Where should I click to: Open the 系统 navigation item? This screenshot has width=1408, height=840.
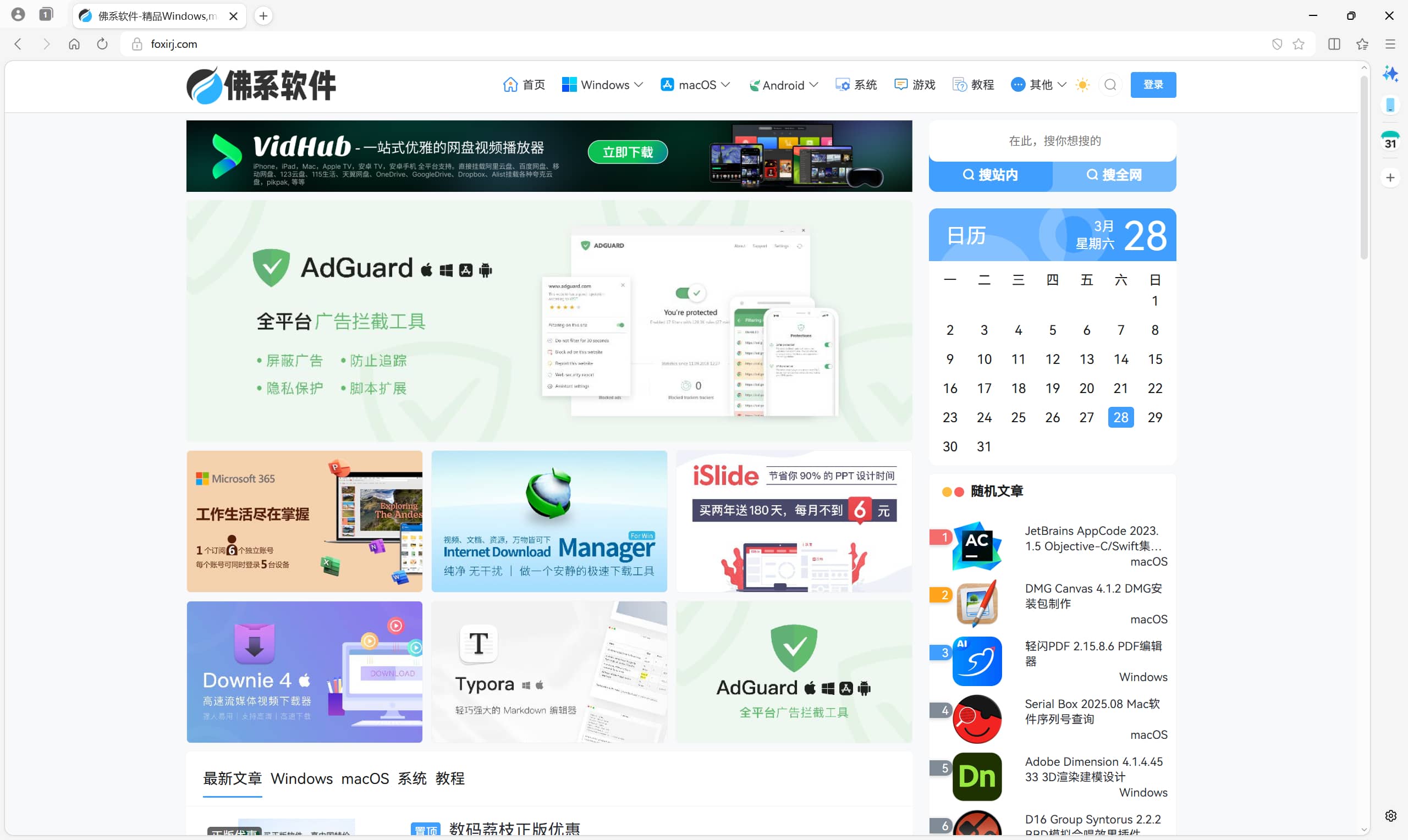(x=856, y=85)
